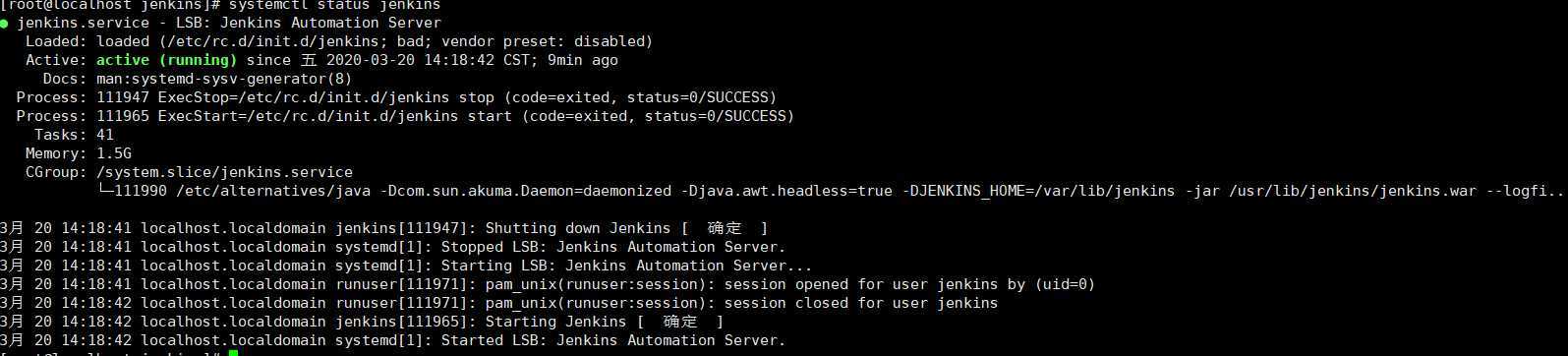
Task: Click the /system.slice/jenkins.service CGroup path
Action: click(x=224, y=172)
